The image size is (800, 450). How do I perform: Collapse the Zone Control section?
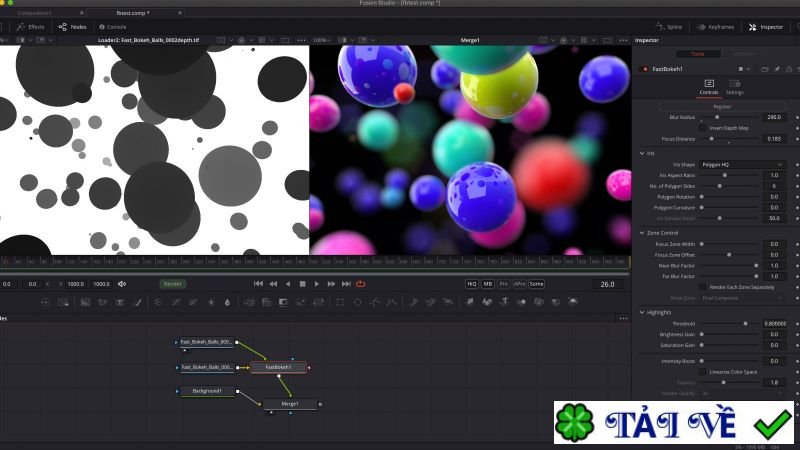[642, 233]
